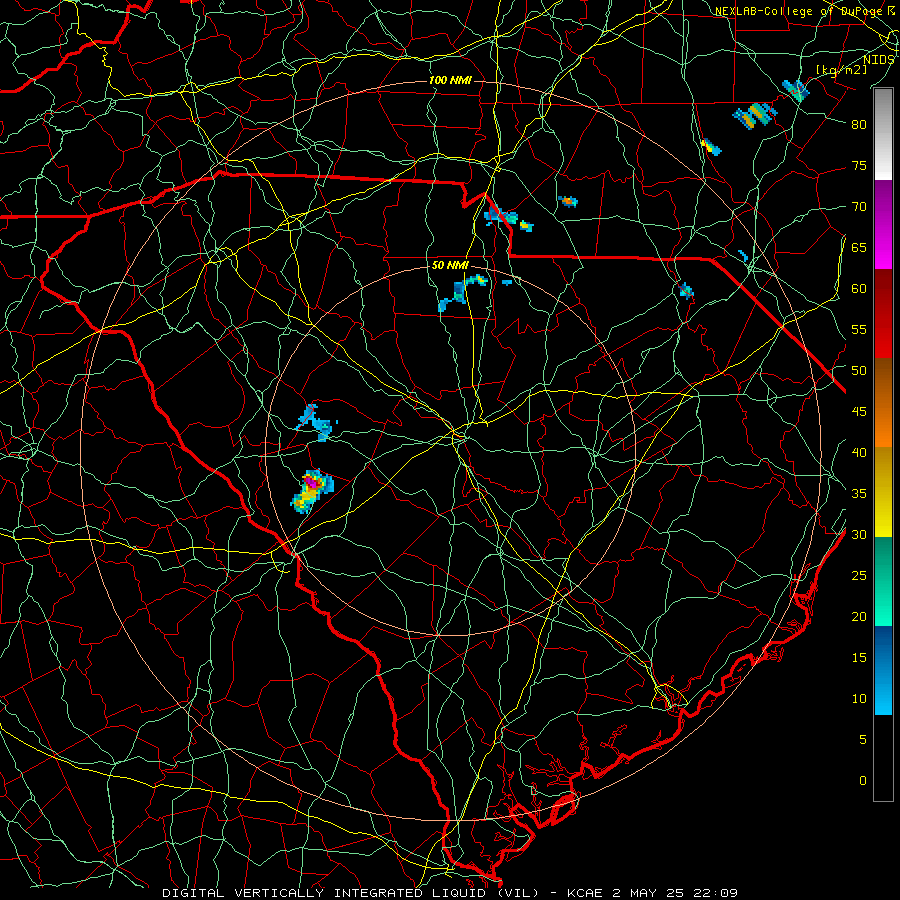The height and width of the screenshot is (900, 900).
Task: Click the 15 value on color scale
Action: point(859,658)
